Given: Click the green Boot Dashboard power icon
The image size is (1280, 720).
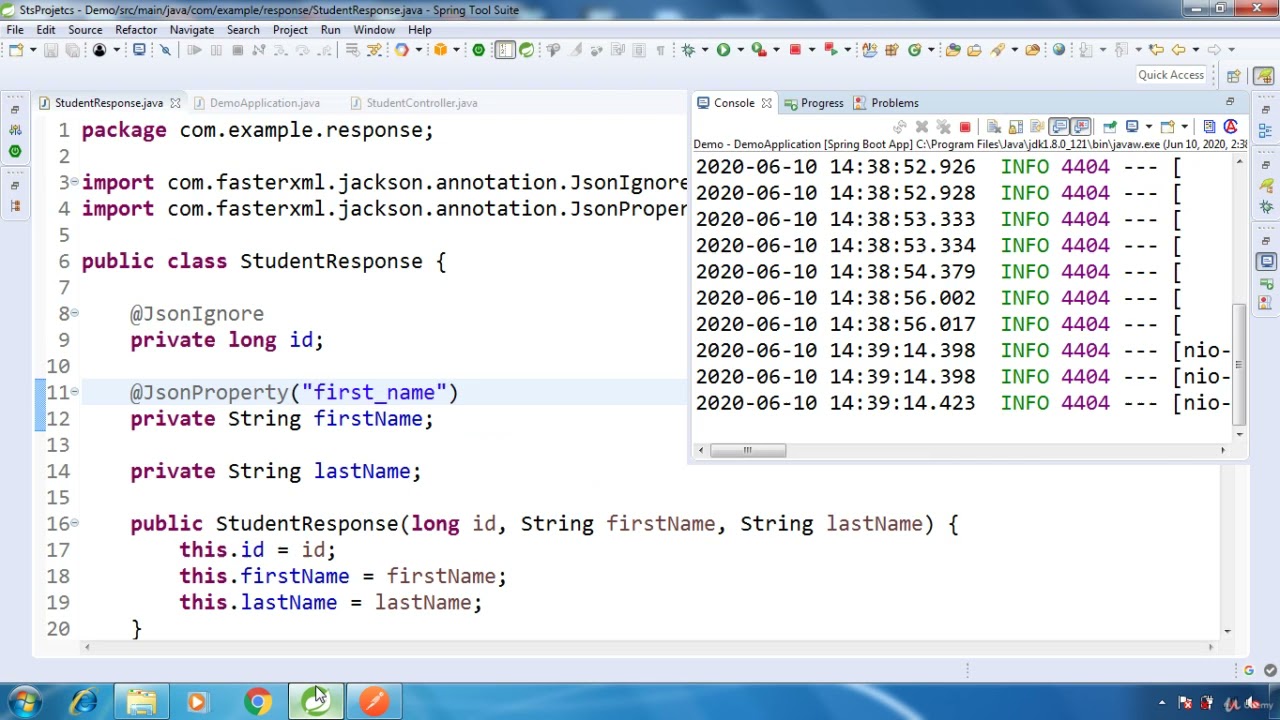Looking at the screenshot, I should tap(478, 50).
